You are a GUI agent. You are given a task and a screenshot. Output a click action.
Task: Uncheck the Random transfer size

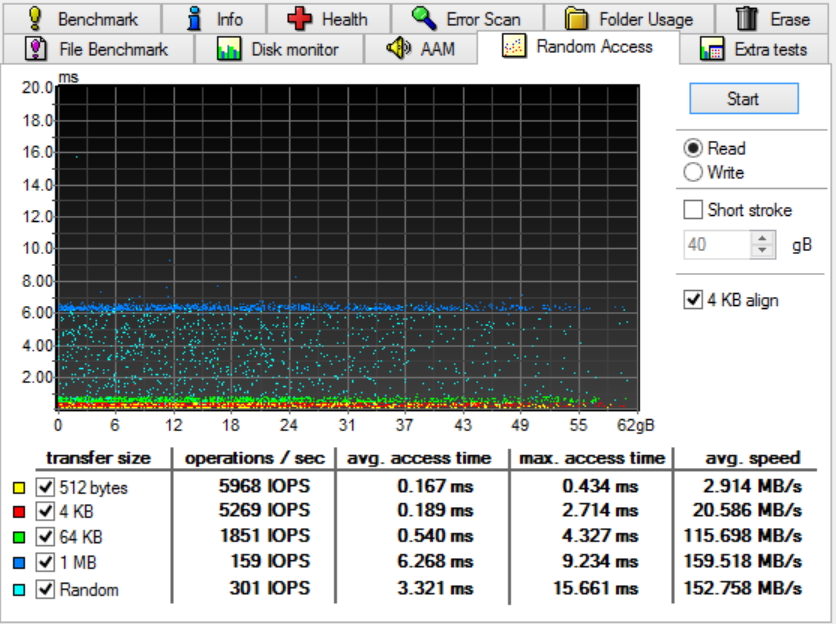coord(45,589)
